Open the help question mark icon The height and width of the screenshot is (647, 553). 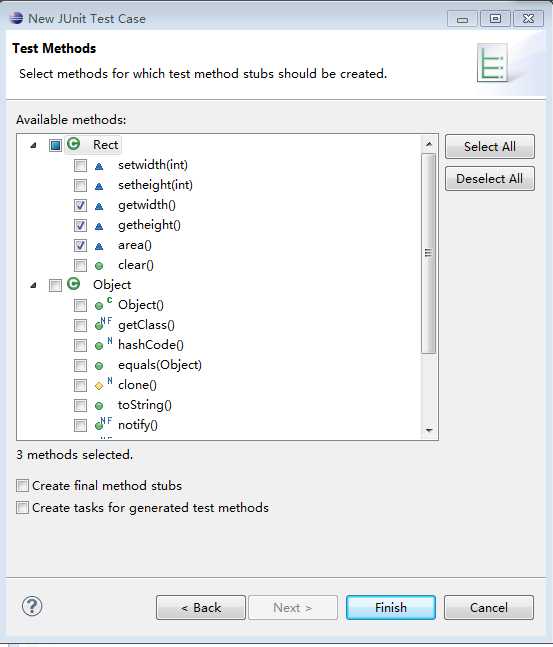(x=32, y=607)
